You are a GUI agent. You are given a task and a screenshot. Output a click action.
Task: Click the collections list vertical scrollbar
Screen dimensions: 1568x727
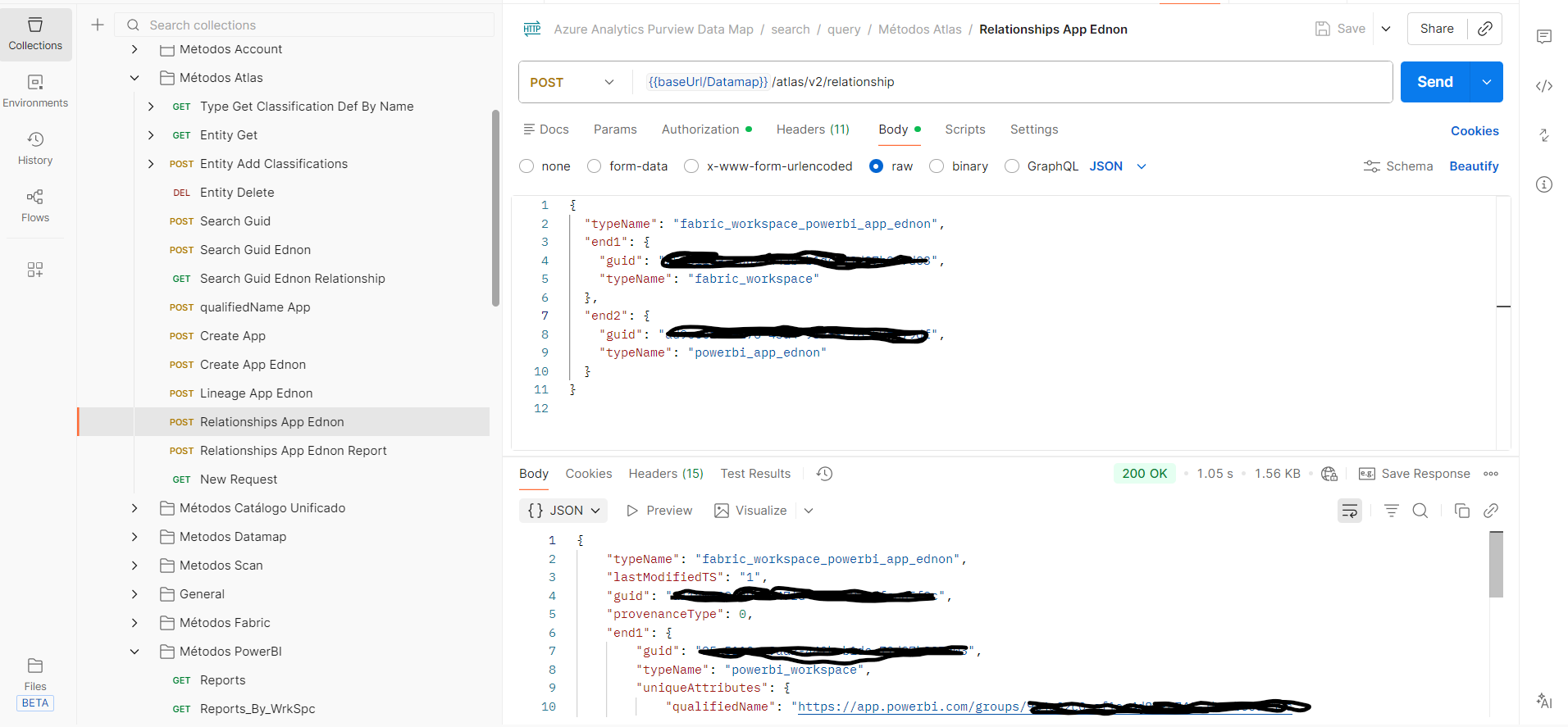click(495, 208)
